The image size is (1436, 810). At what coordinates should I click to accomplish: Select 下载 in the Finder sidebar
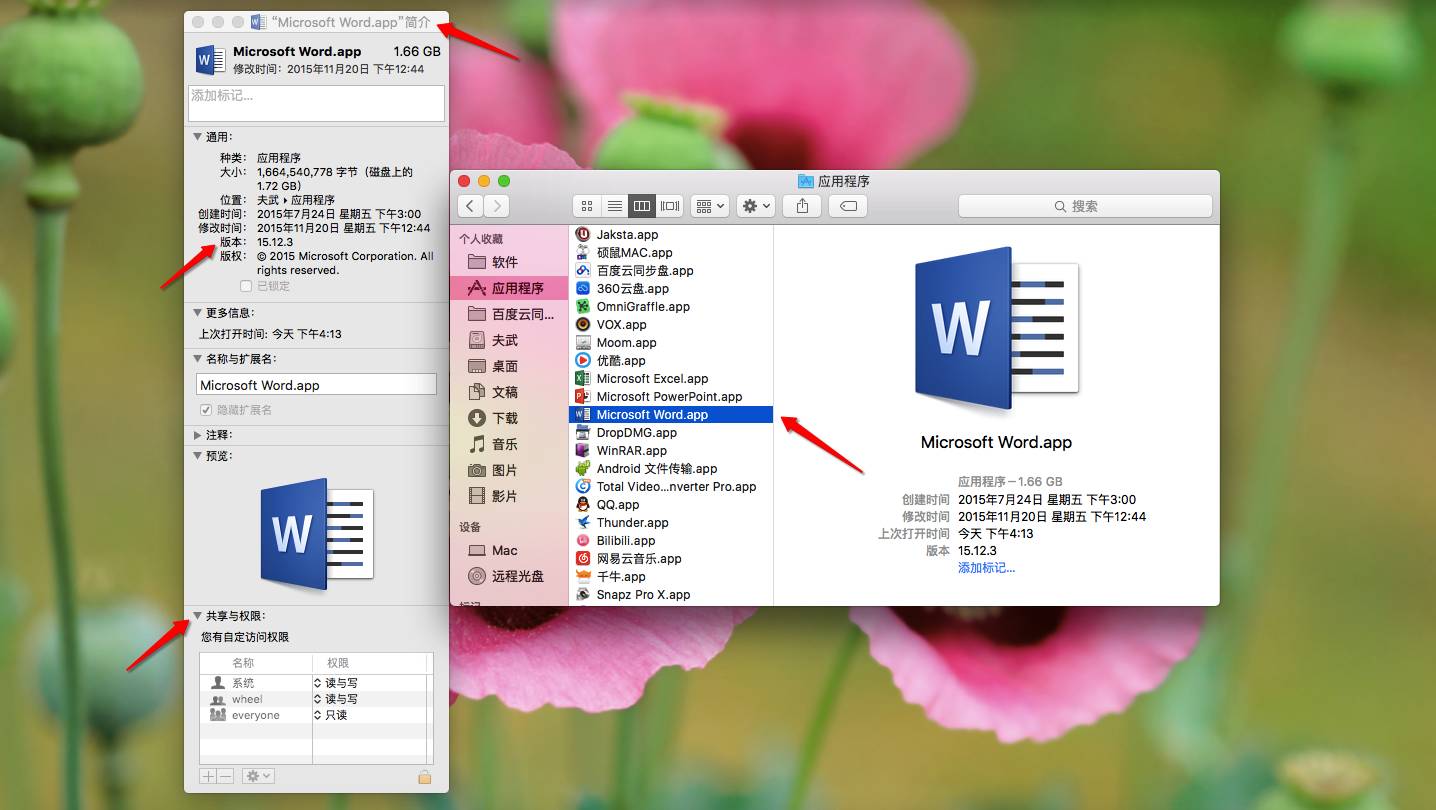click(x=505, y=418)
